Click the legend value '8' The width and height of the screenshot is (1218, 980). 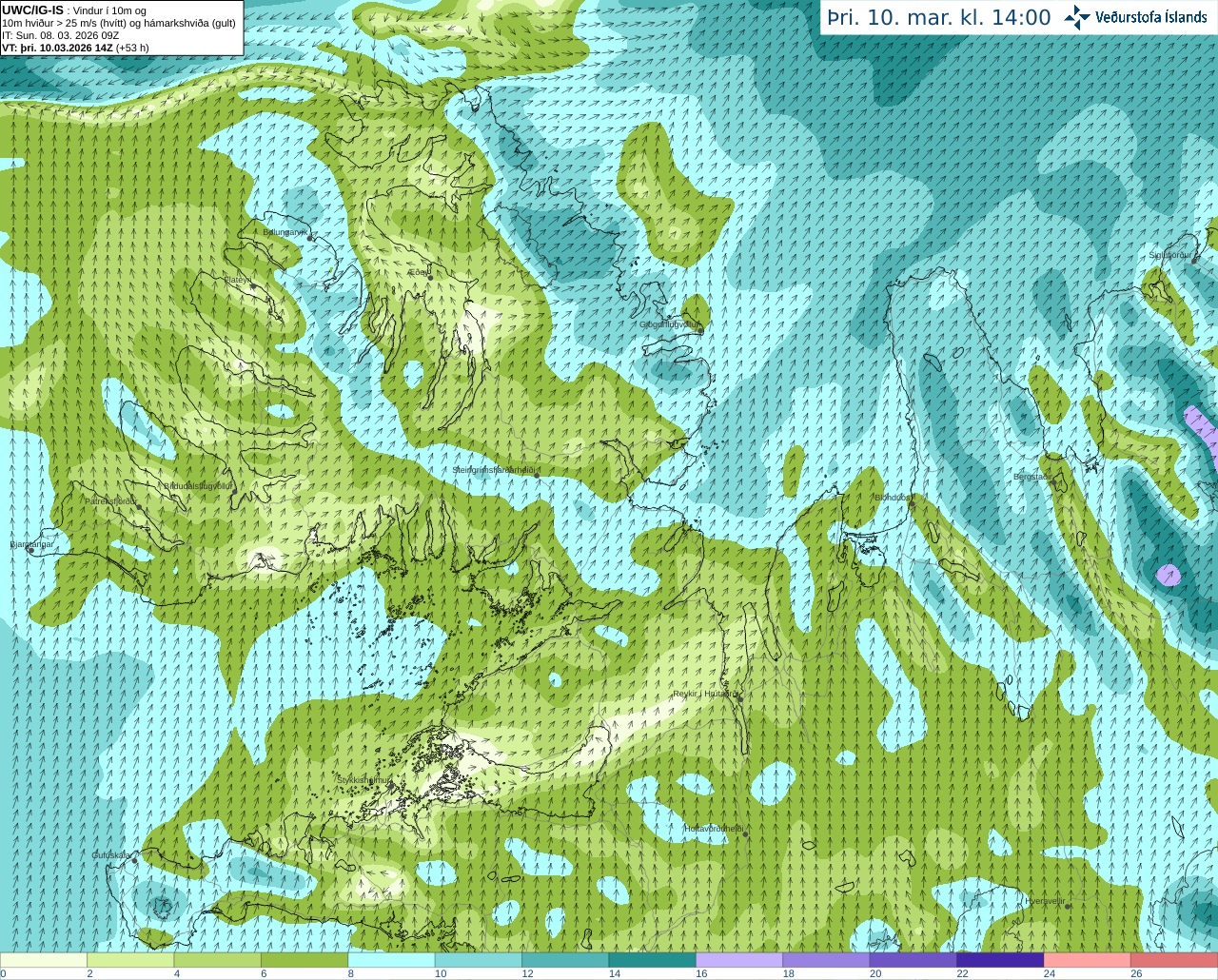click(x=351, y=973)
